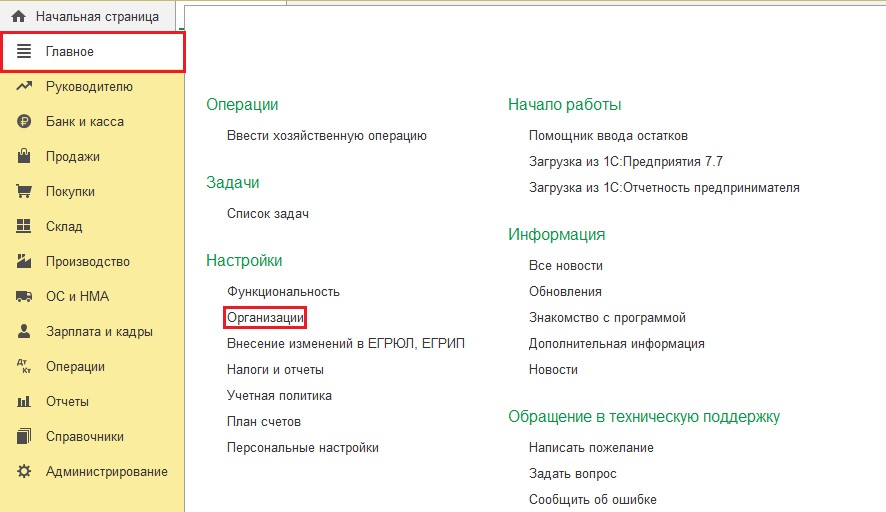Click Ввести хозяйственную операцию

tap(326, 136)
